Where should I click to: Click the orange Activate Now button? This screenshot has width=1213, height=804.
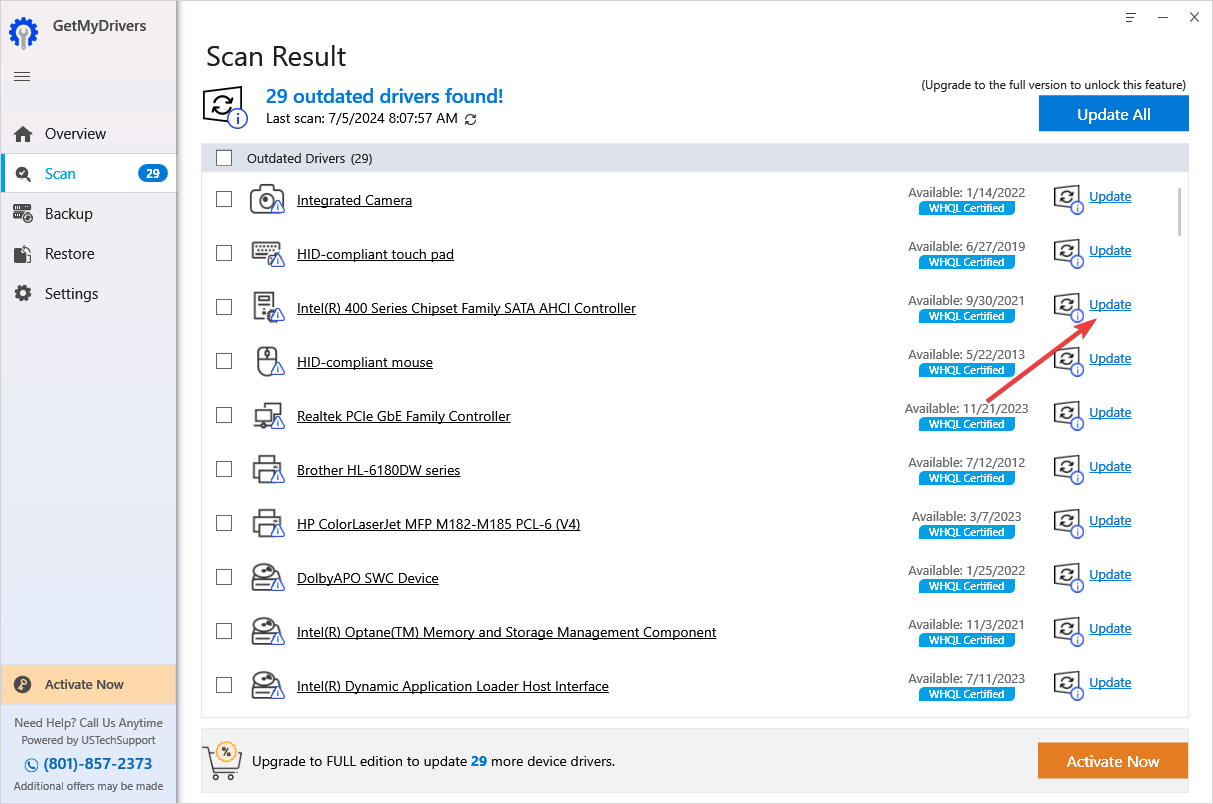click(1113, 761)
